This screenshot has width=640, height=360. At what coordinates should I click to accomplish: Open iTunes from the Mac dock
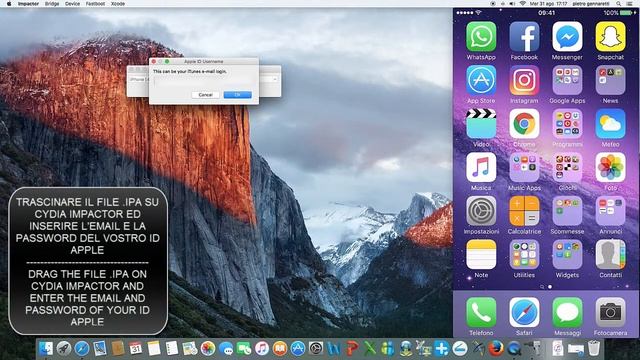[x=262, y=349]
